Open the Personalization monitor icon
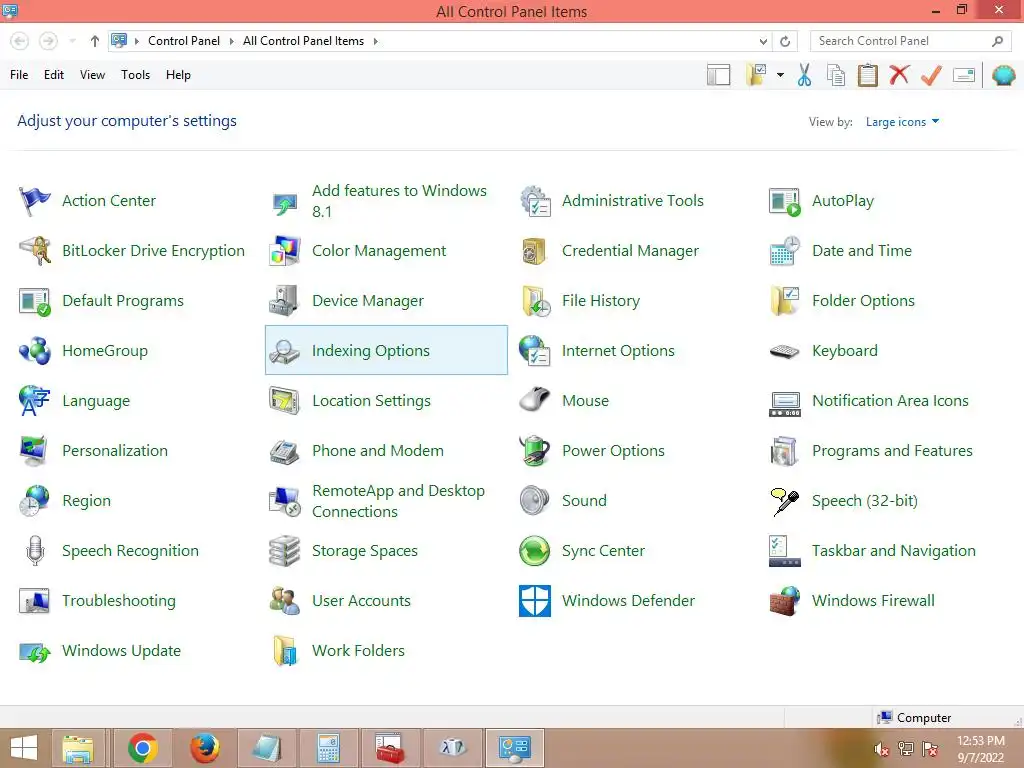Screen dimensions: 1024x768 (x=34, y=451)
